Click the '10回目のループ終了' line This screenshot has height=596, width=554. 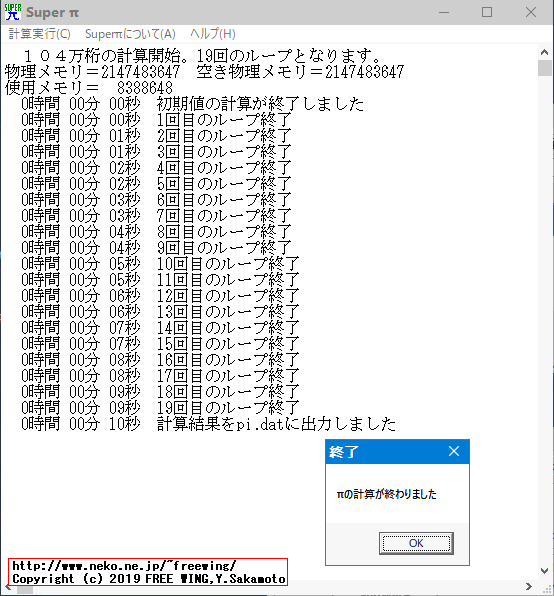(x=160, y=263)
